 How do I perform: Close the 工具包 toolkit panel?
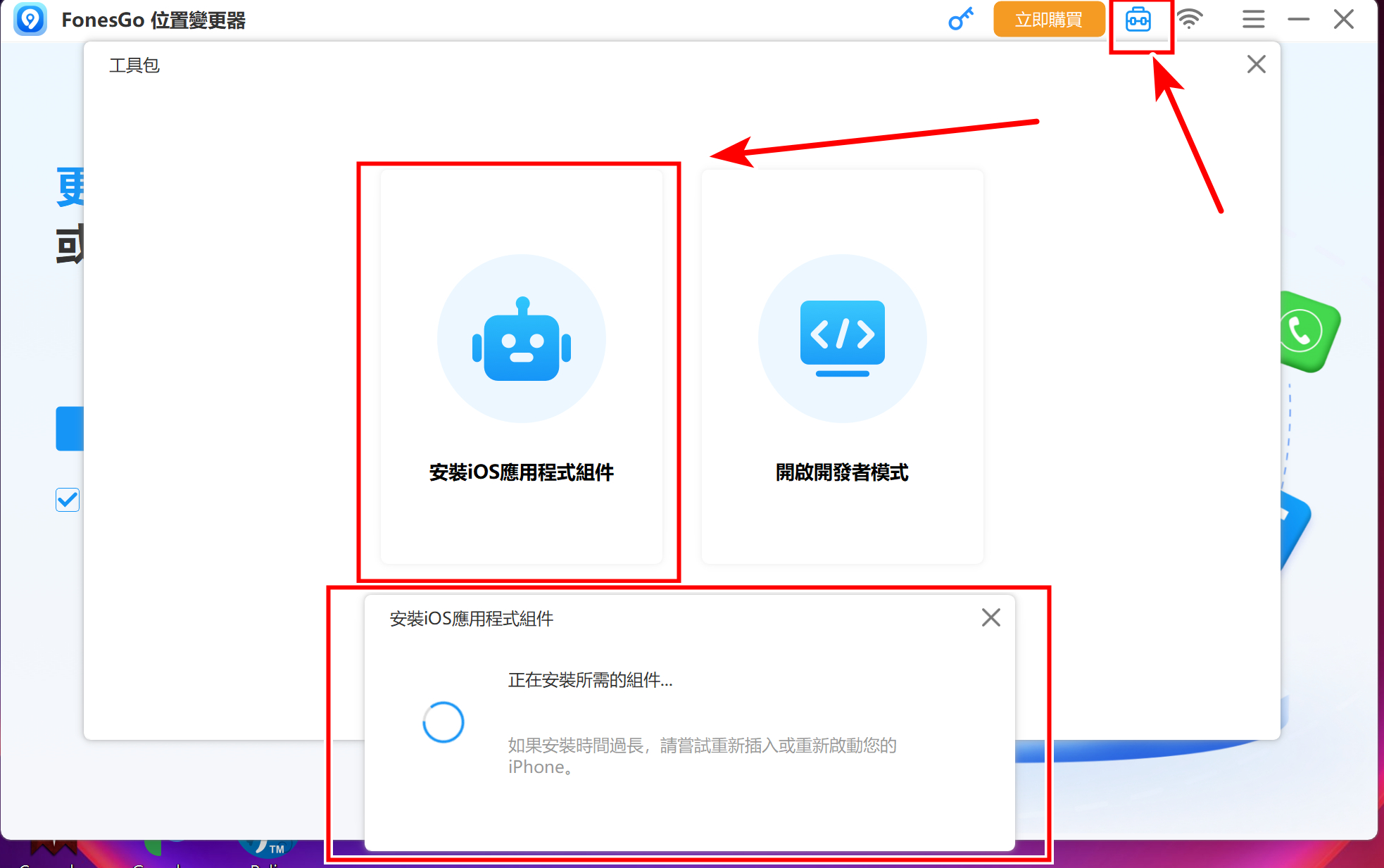(1257, 64)
